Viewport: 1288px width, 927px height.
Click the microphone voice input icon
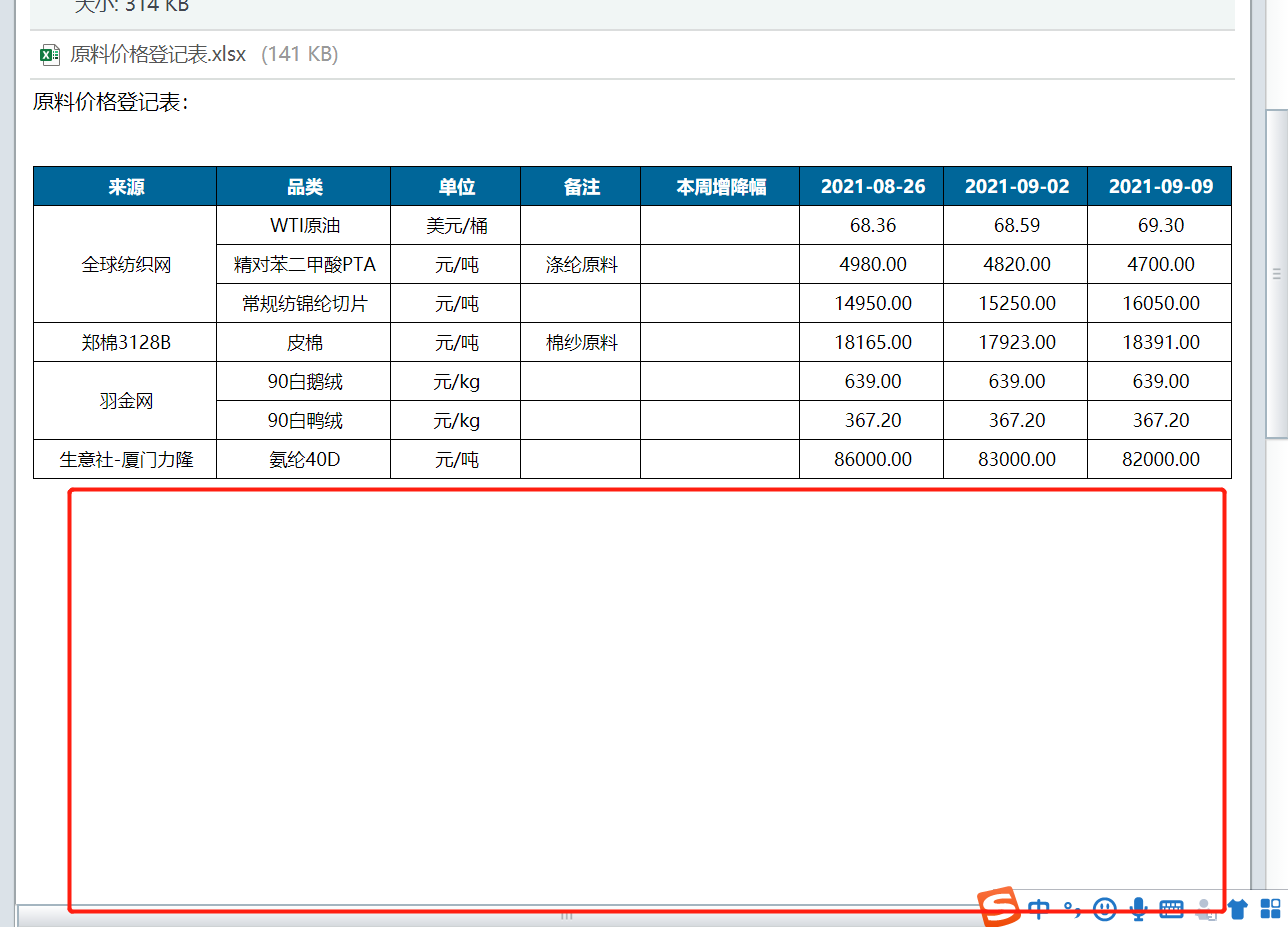1138,909
